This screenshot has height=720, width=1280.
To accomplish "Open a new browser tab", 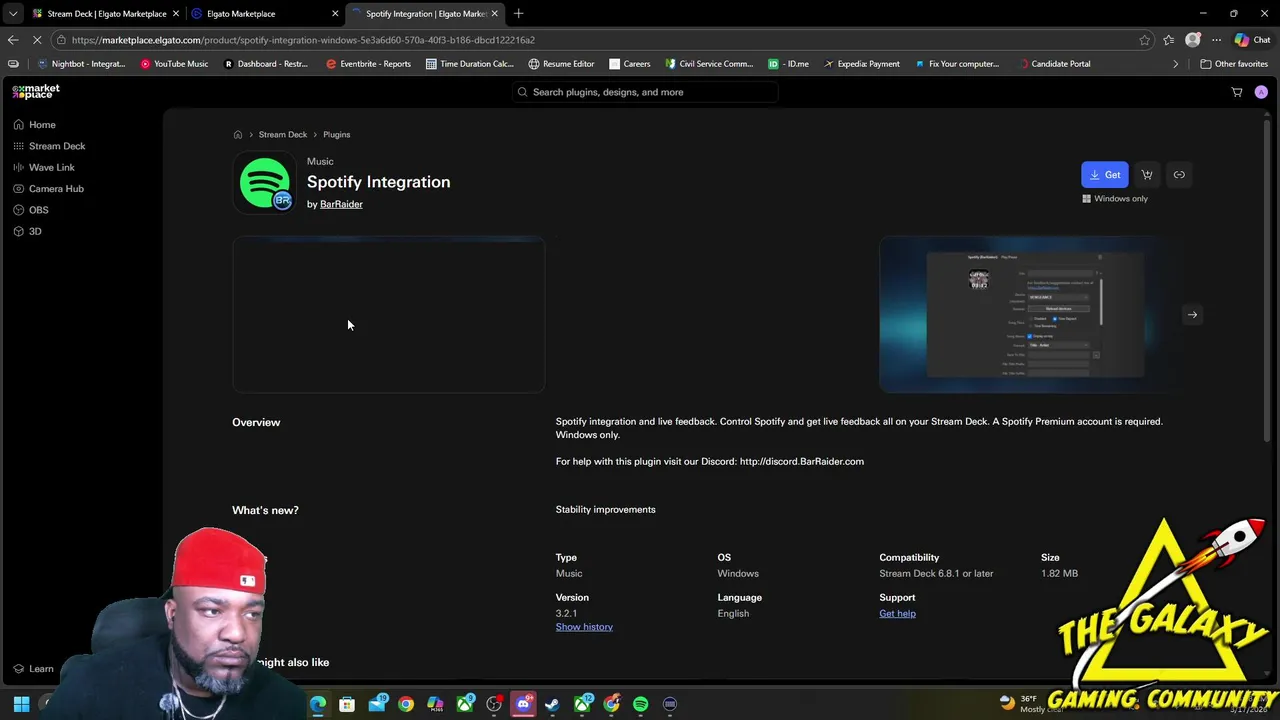I will [518, 14].
